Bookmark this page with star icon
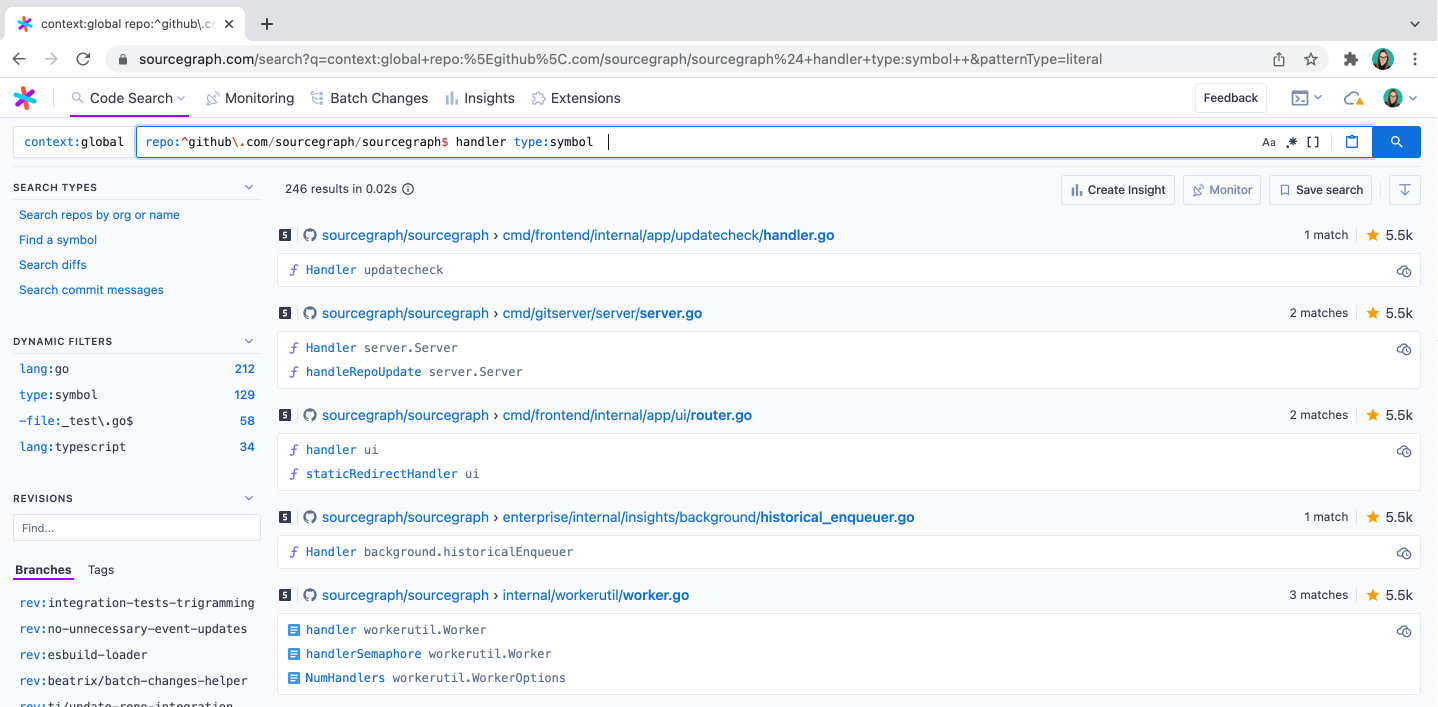 1311,59
